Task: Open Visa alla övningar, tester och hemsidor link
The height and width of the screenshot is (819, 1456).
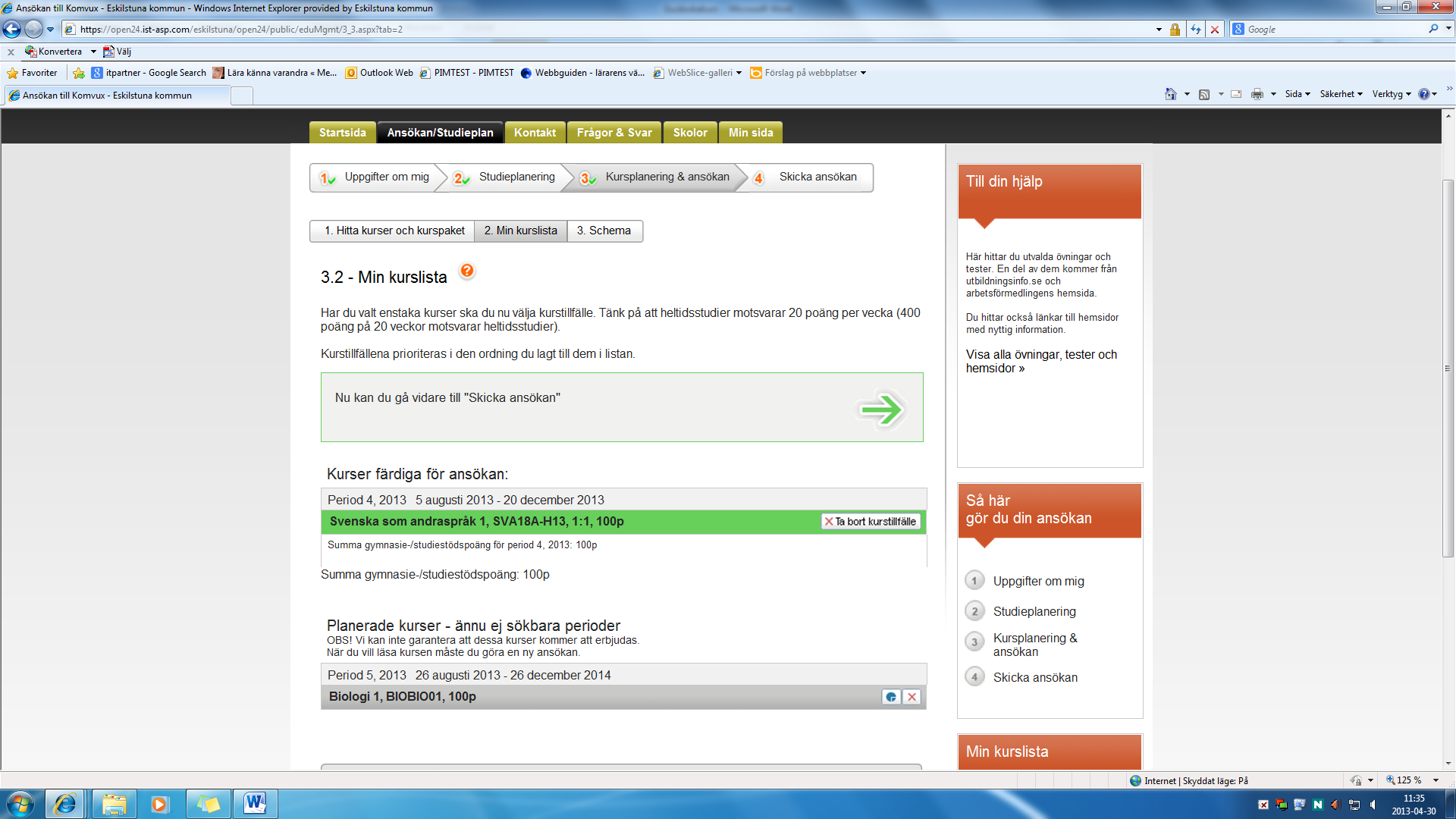Action: pyautogui.click(x=1040, y=362)
